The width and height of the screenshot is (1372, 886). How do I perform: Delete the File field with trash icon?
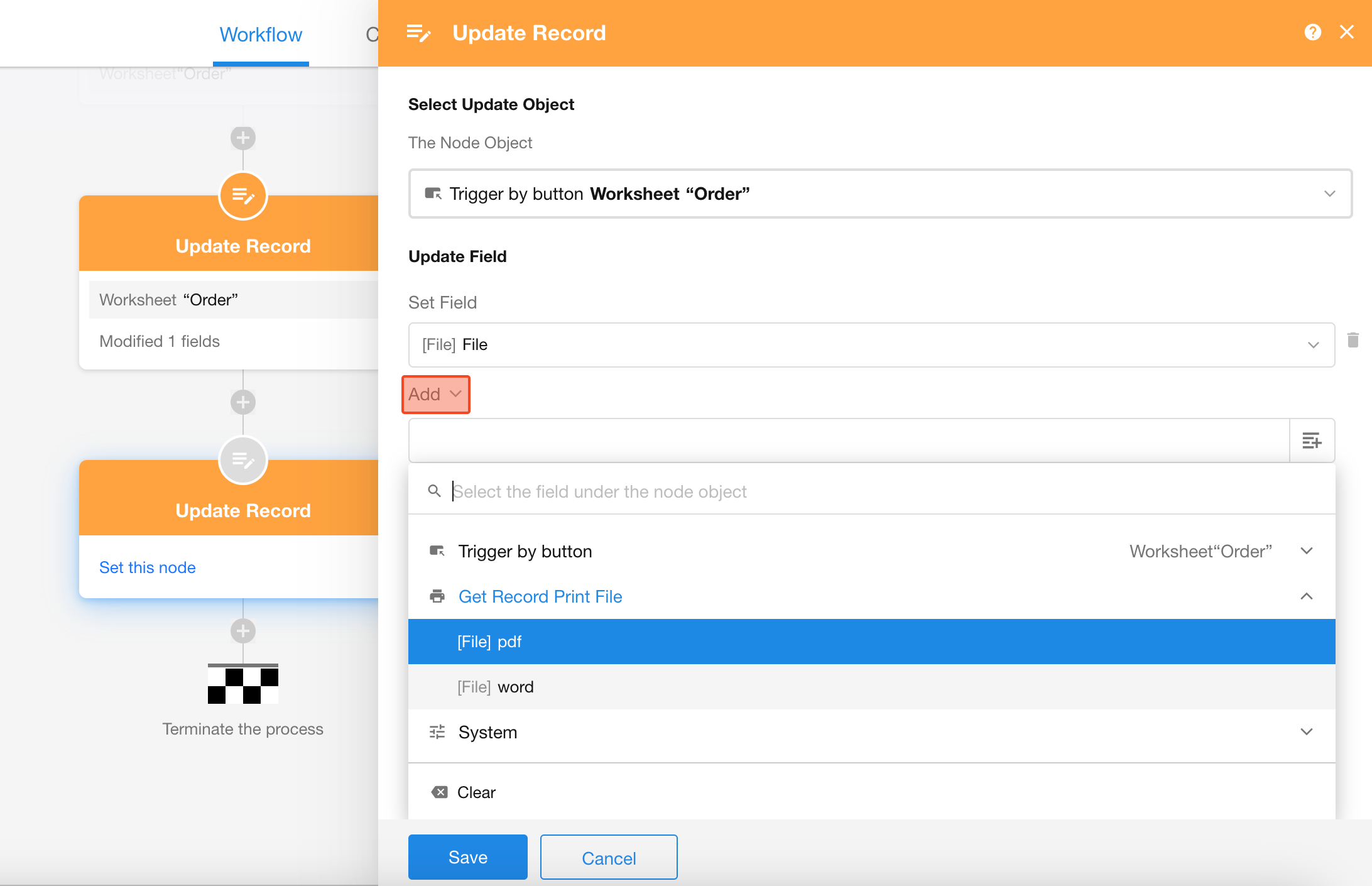[1353, 341]
